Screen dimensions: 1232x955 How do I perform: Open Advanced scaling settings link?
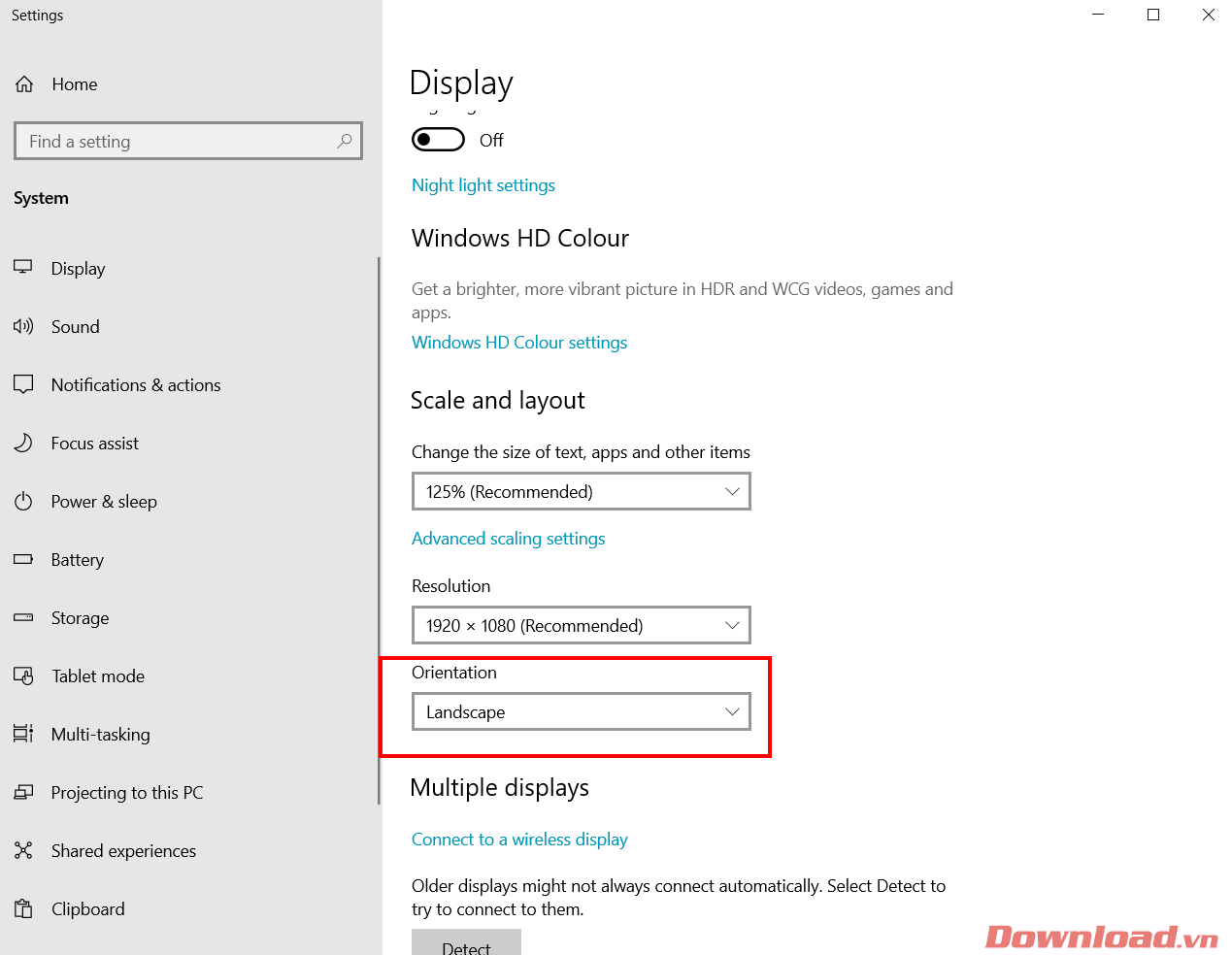(508, 539)
